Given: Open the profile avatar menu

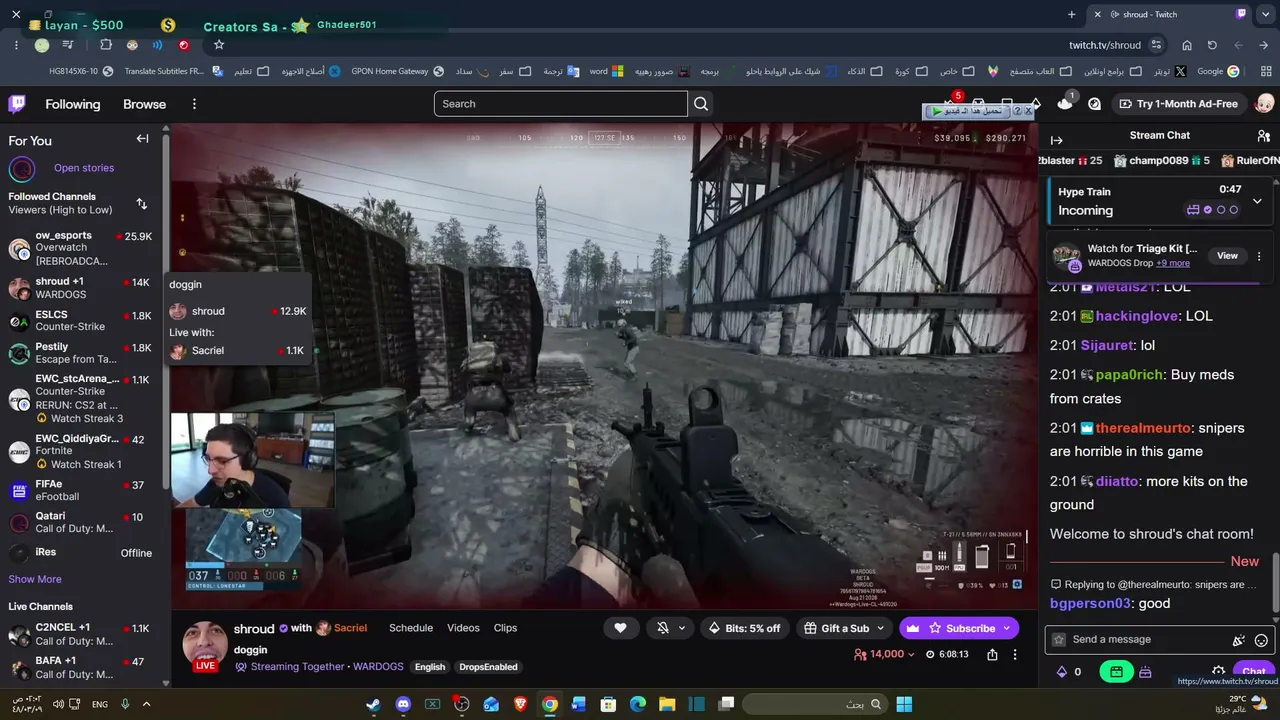Looking at the screenshot, I should (1265, 104).
